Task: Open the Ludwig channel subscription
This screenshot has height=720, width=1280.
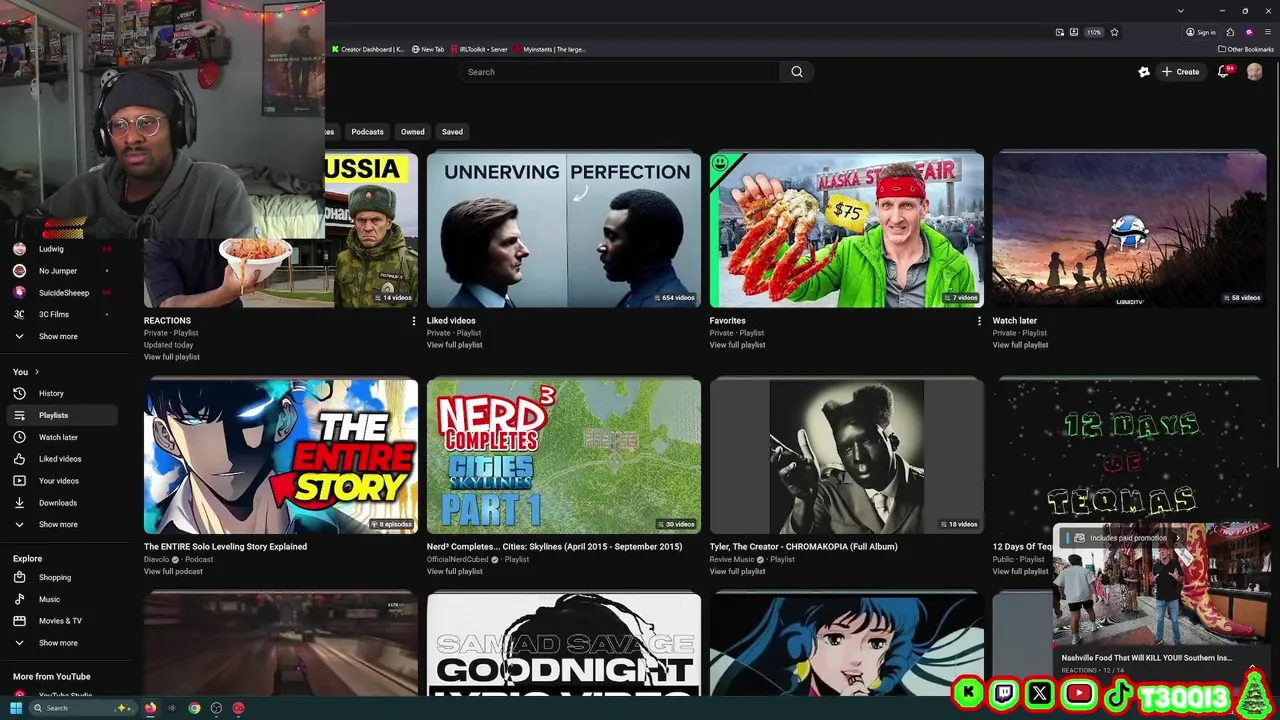Action: tap(64, 249)
